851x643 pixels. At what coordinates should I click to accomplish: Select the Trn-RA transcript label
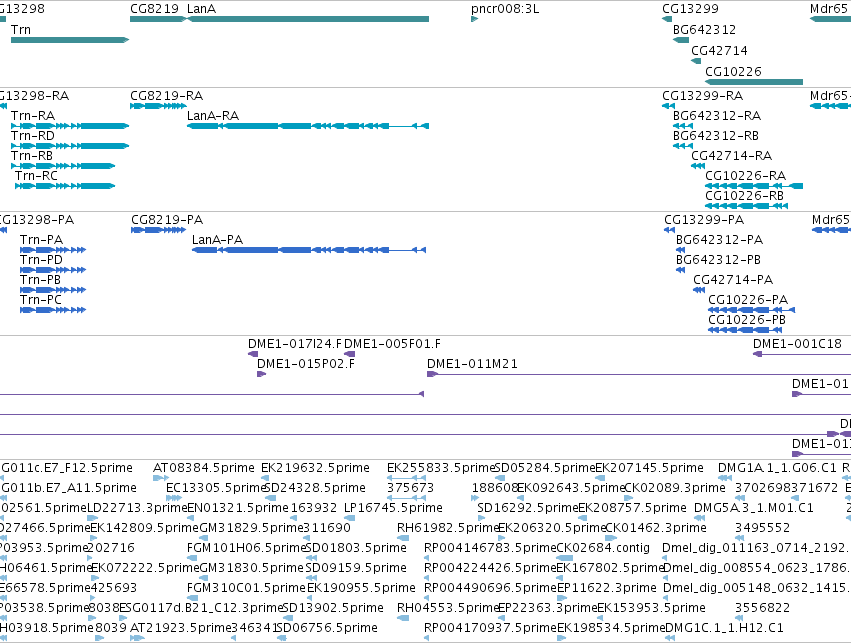pyautogui.click(x=33, y=116)
